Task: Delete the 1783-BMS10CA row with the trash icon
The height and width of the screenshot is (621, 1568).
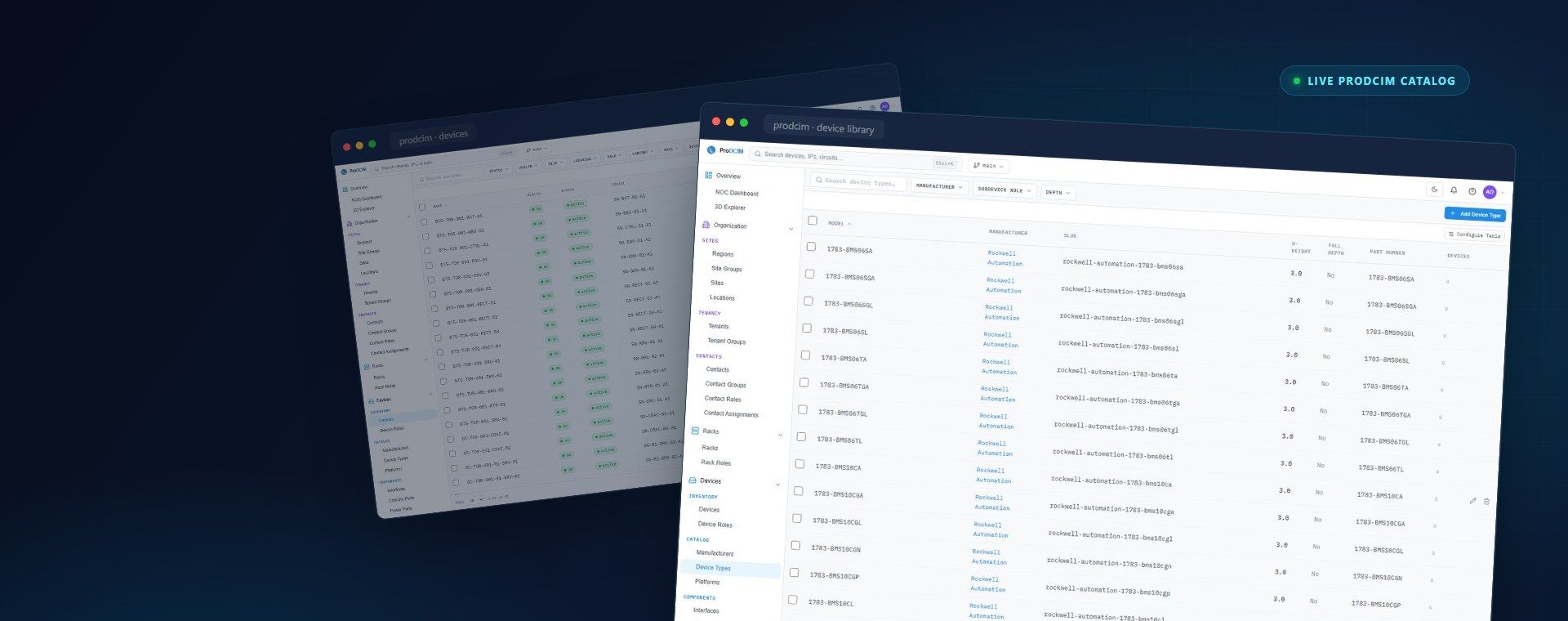Action: click(1486, 502)
